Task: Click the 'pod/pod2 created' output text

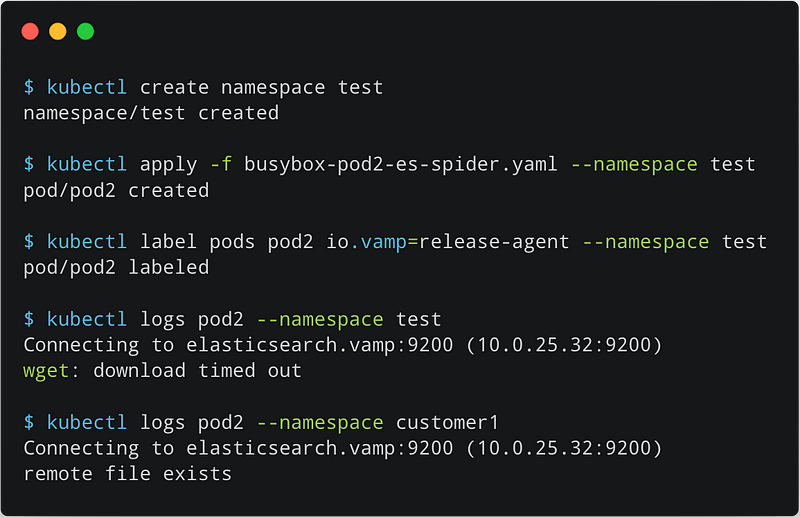Action: tap(116, 190)
